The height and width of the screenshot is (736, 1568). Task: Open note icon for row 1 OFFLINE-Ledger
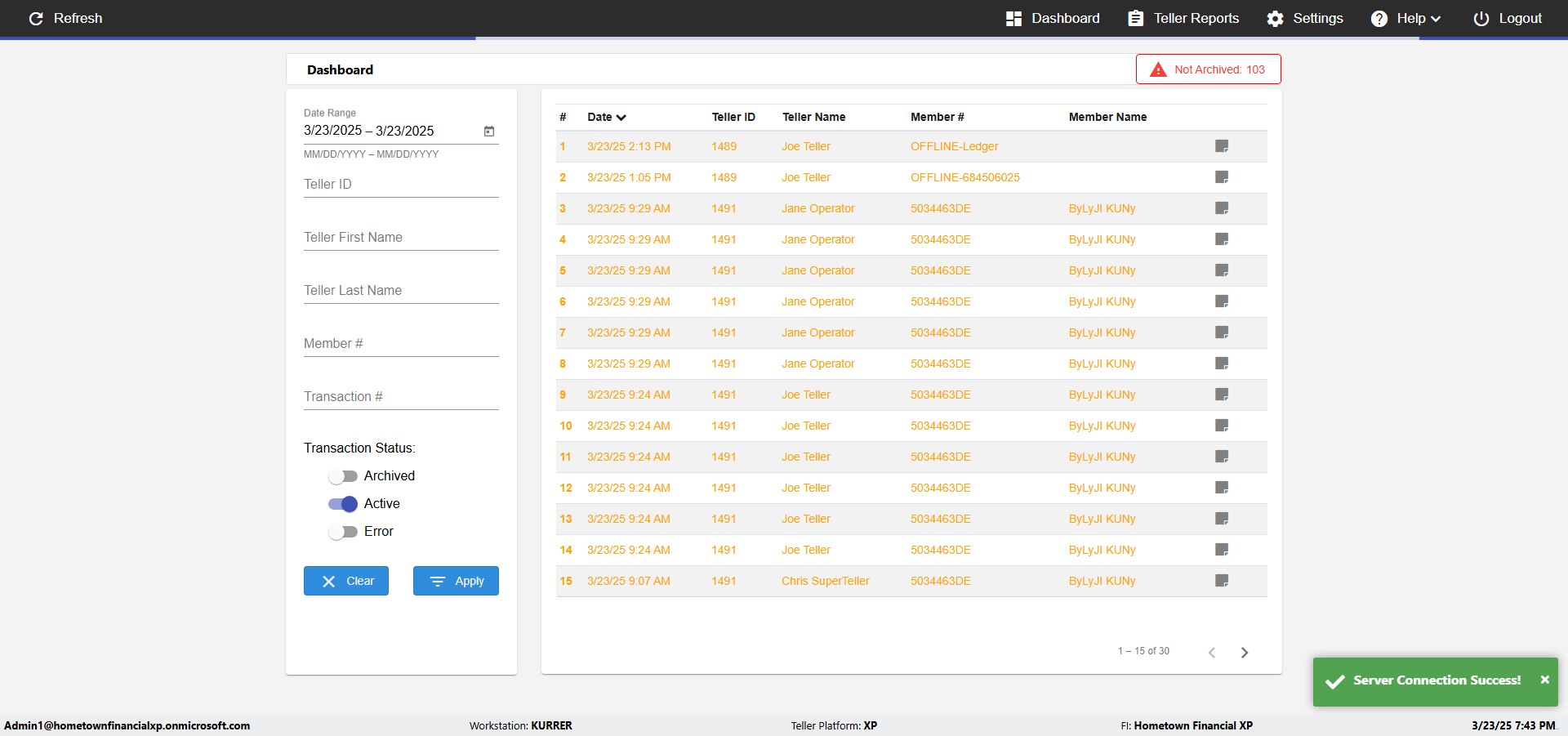tap(1222, 146)
